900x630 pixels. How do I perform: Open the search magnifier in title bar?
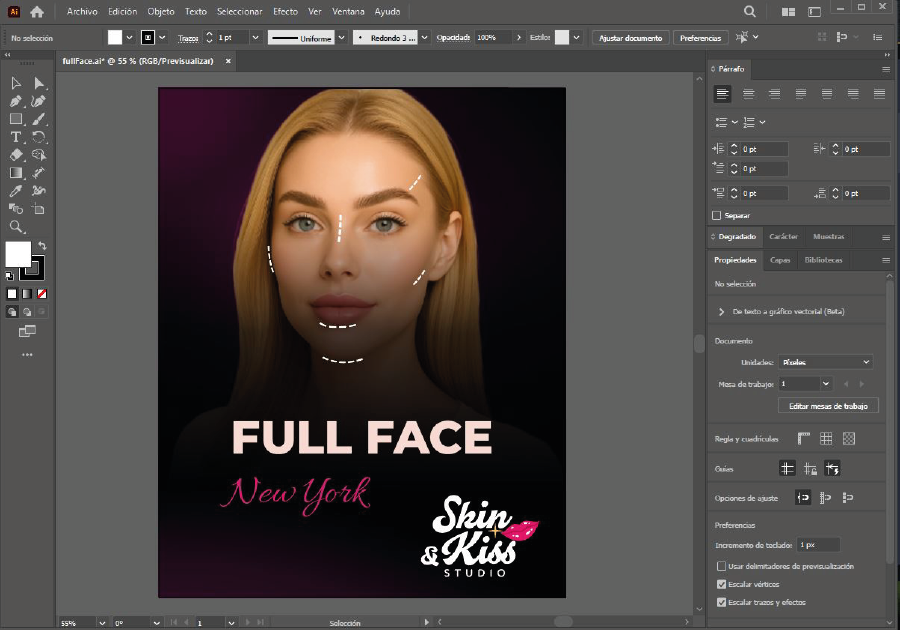(750, 11)
